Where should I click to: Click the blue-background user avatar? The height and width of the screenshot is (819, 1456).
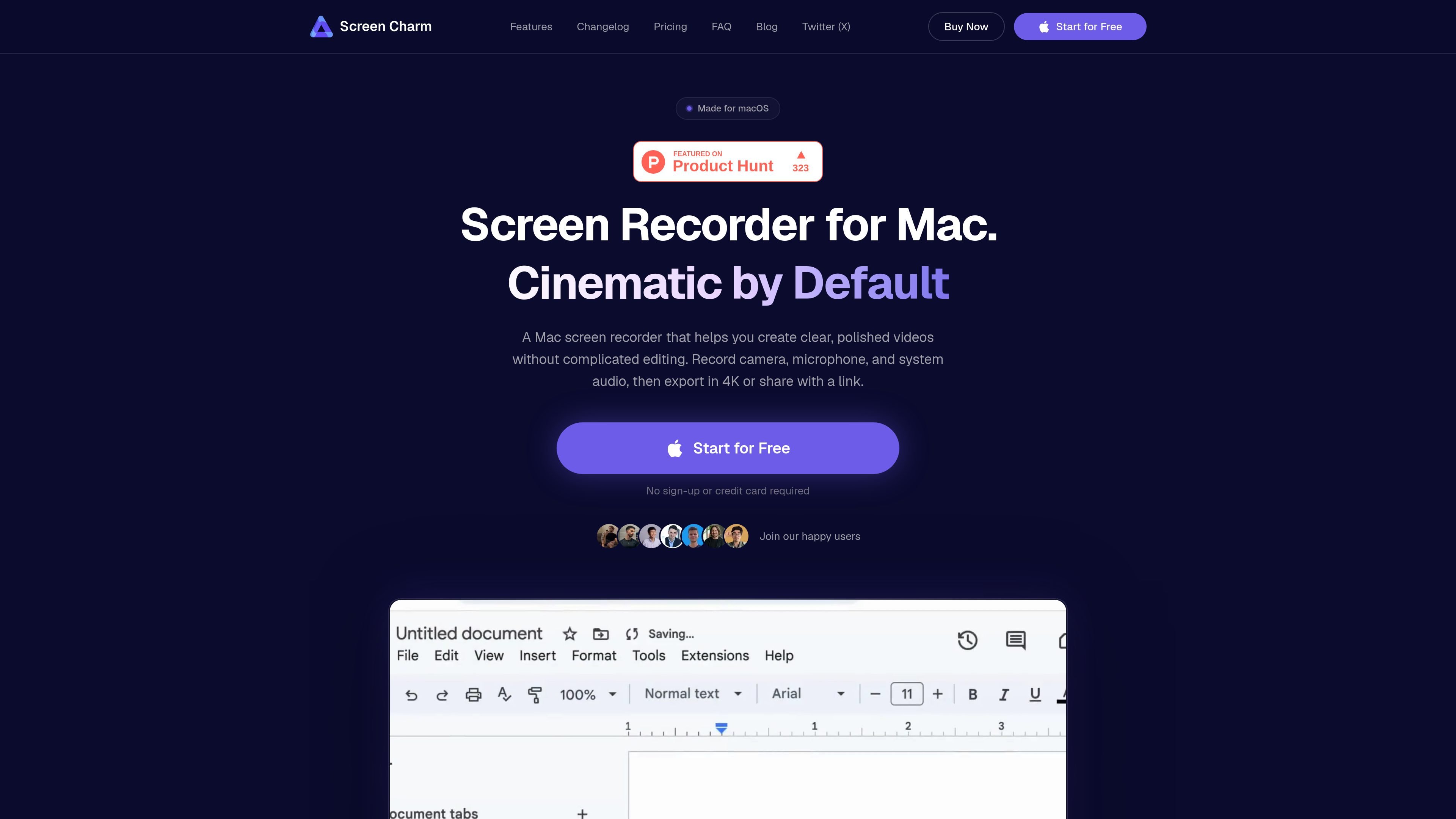(693, 536)
